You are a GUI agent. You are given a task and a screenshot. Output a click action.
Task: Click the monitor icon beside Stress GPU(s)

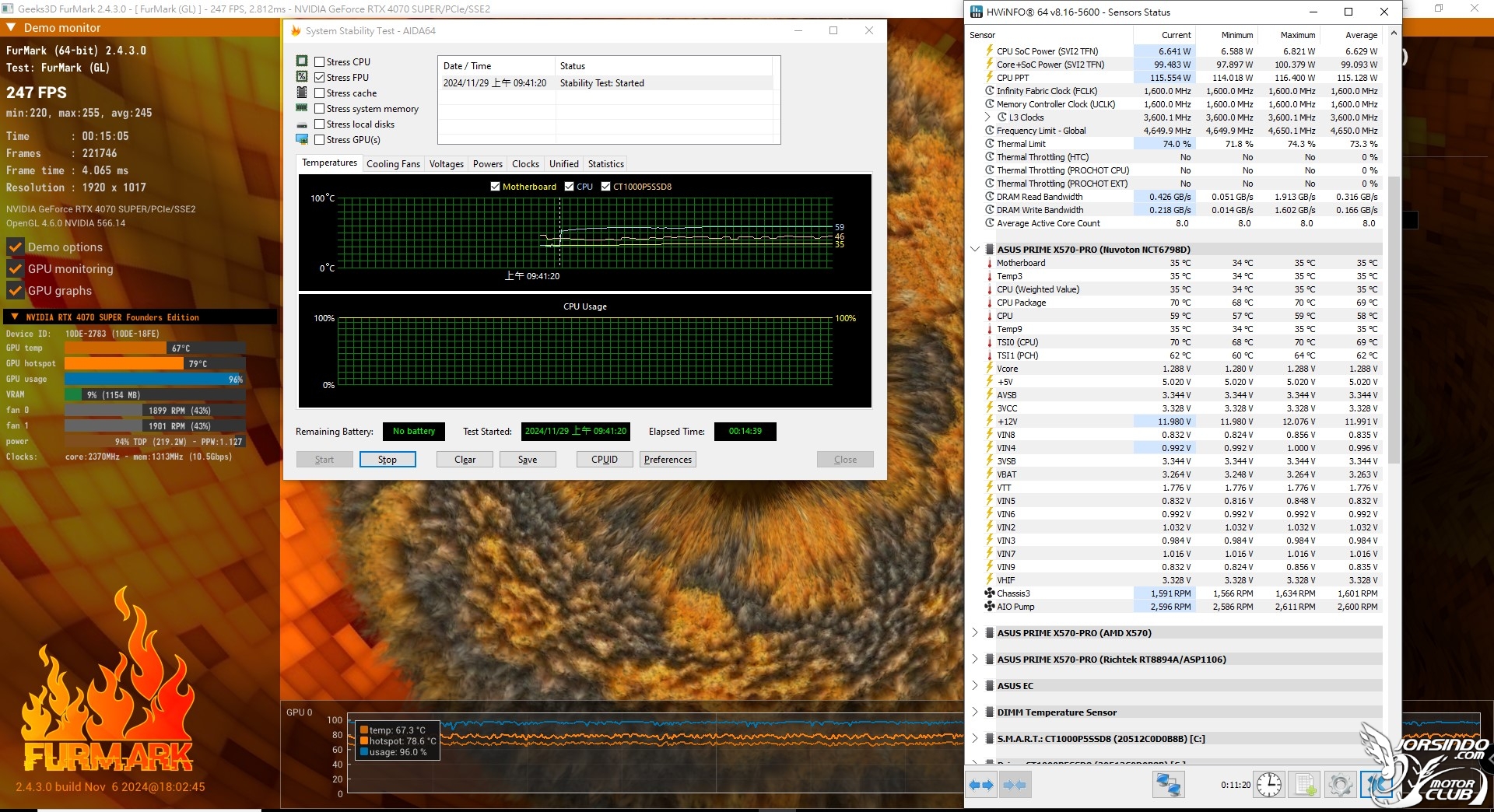click(x=302, y=140)
